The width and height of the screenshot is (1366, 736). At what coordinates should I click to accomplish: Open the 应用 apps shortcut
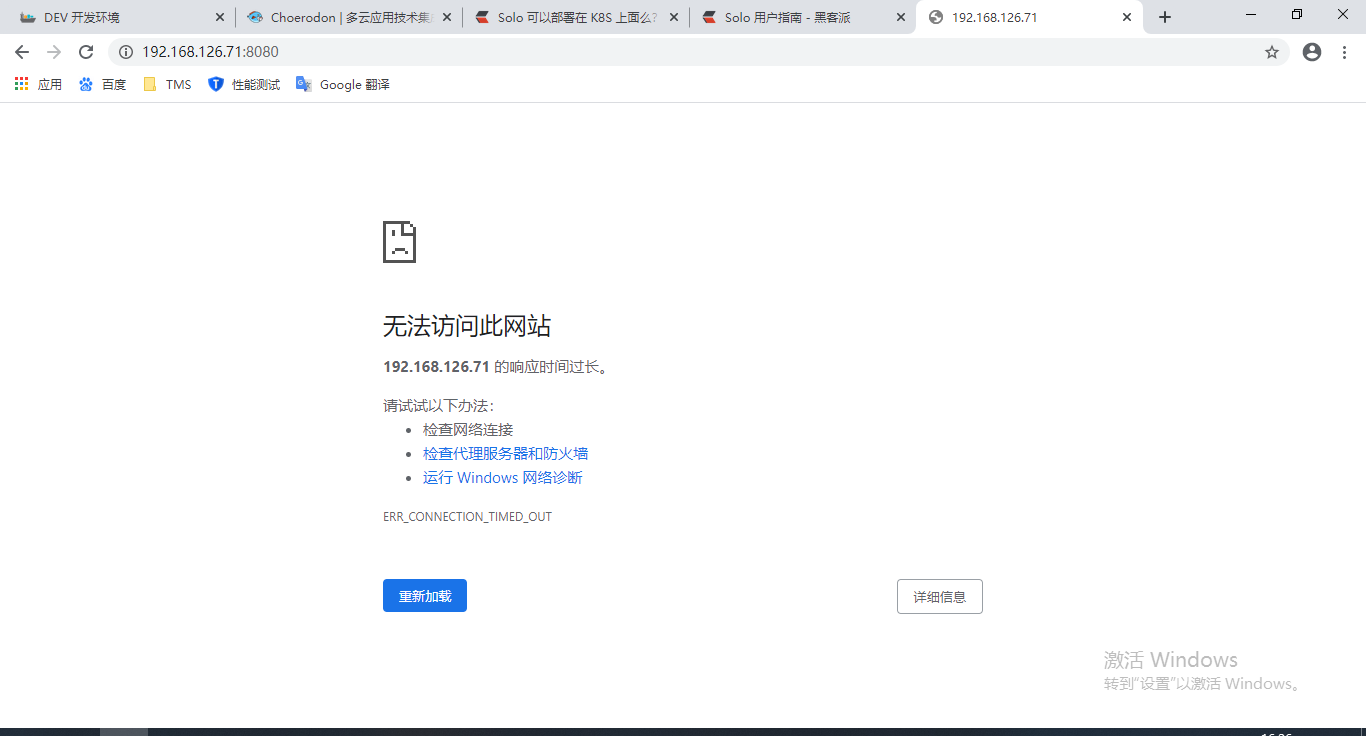[38, 85]
